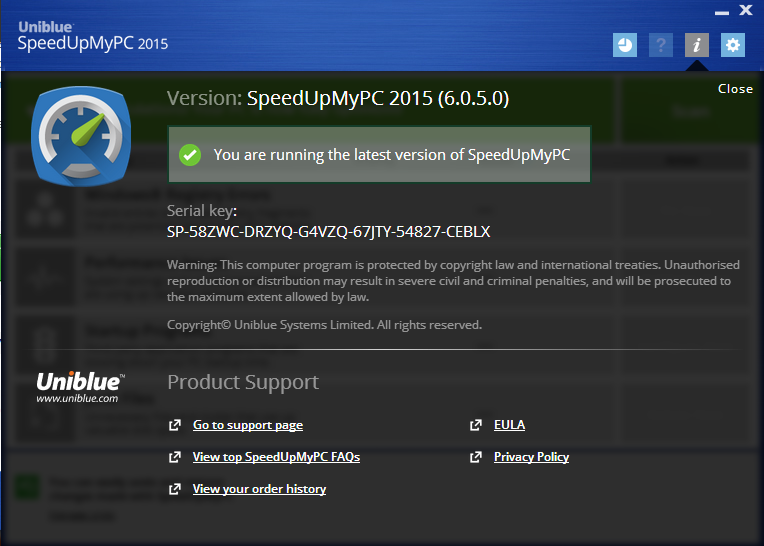Open the Privacy Policy link
Image resolution: width=764 pixels, height=546 pixels.
point(531,457)
